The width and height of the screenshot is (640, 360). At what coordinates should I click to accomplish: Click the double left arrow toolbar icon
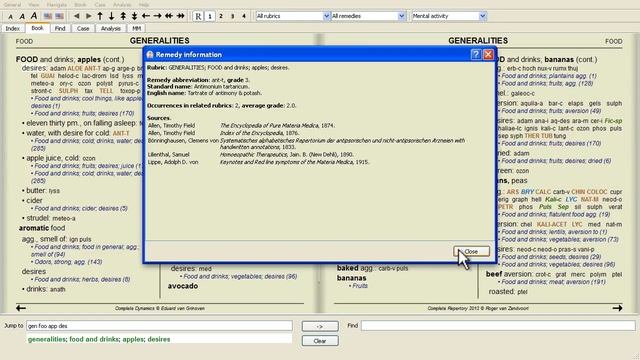coord(169,16)
